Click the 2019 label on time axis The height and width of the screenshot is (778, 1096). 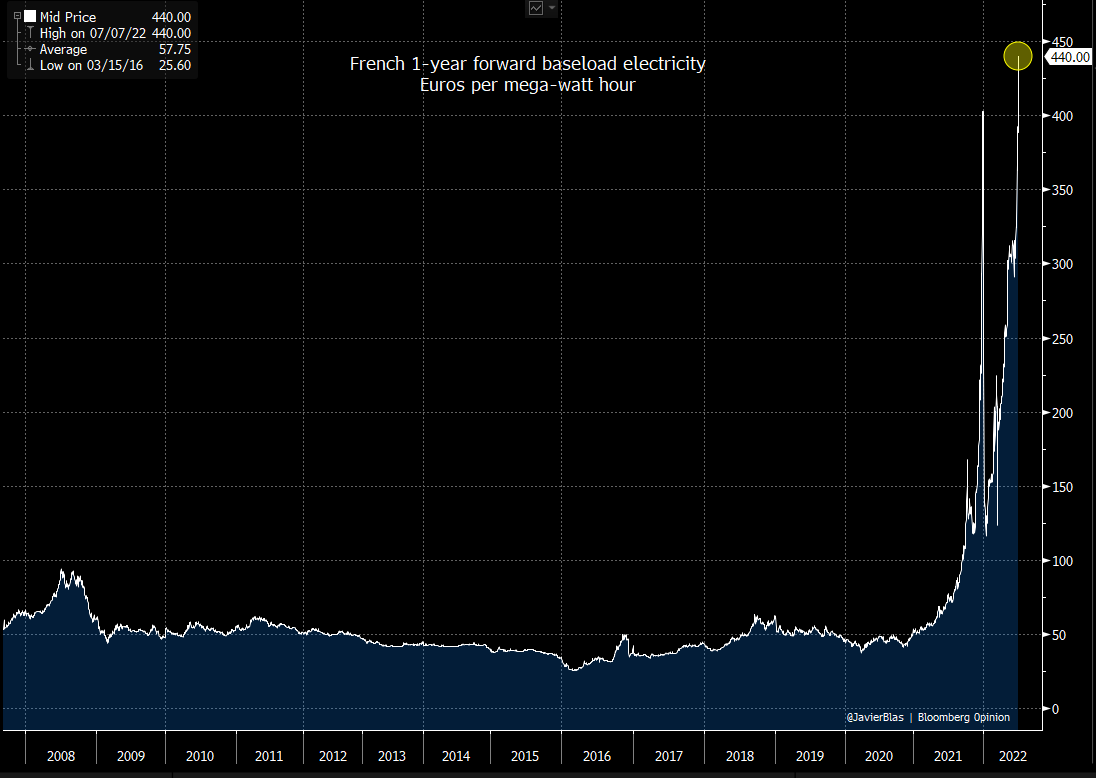point(809,756)
